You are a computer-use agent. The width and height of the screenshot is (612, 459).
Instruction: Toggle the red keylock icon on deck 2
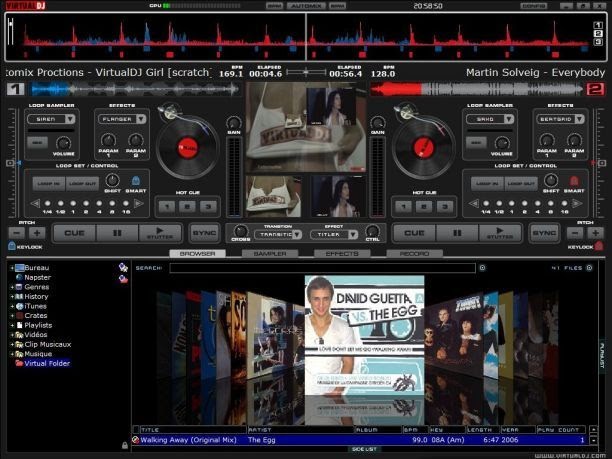tap(599, 246)
